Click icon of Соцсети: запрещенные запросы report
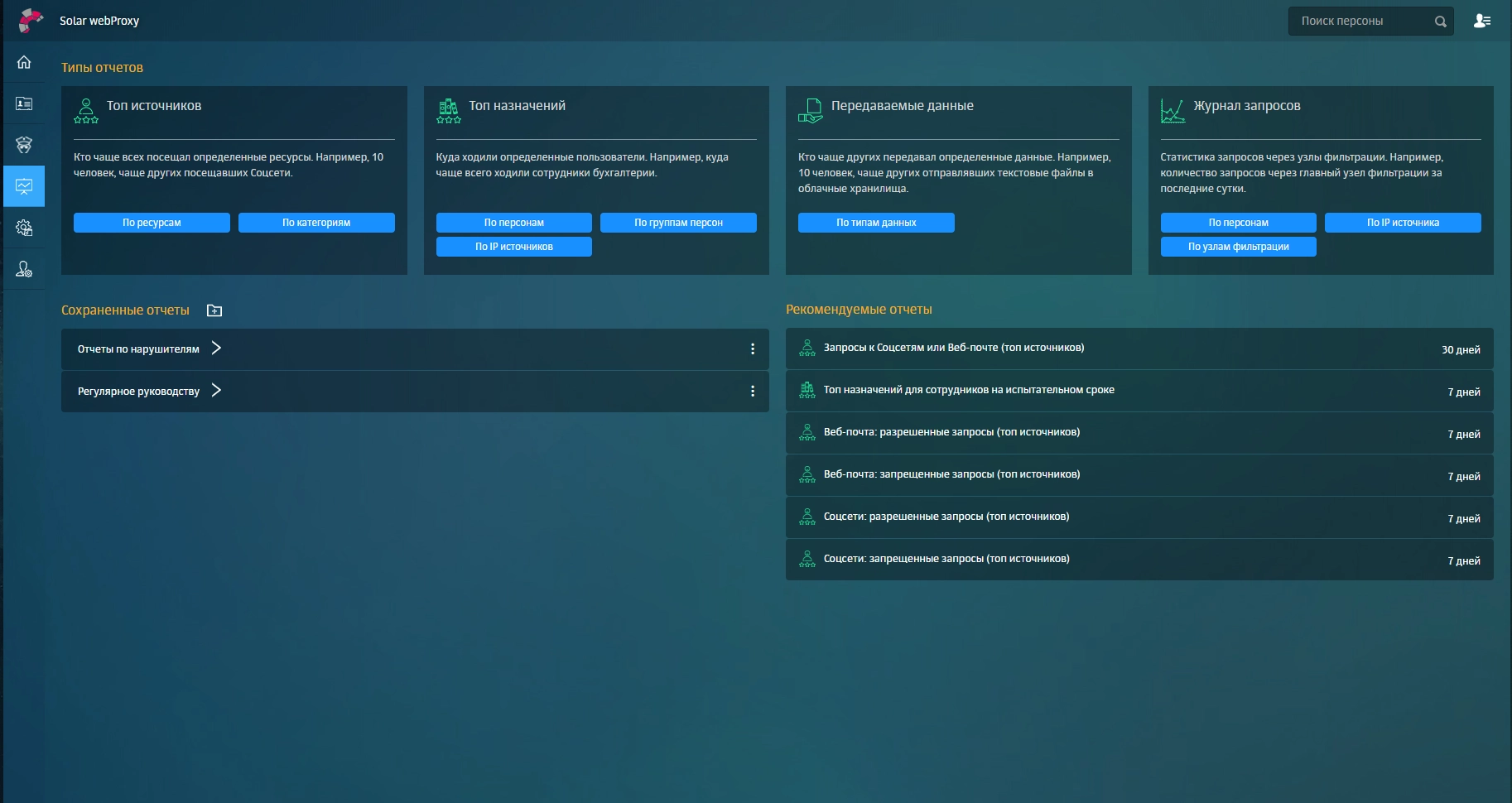 (807, 560)
